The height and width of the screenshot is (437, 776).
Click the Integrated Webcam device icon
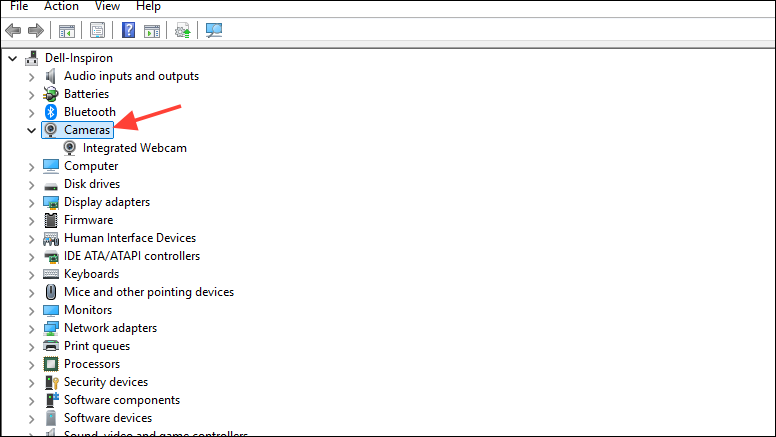70,148
